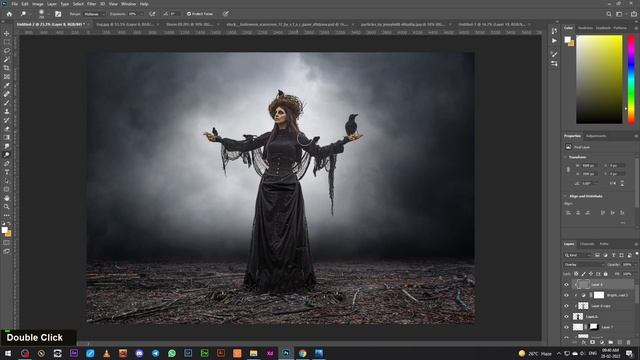The height and width of the screenshot is (360, 640).
Task: Open the Overlay blend mode dropdown
Action: click(x=583, y=264)
